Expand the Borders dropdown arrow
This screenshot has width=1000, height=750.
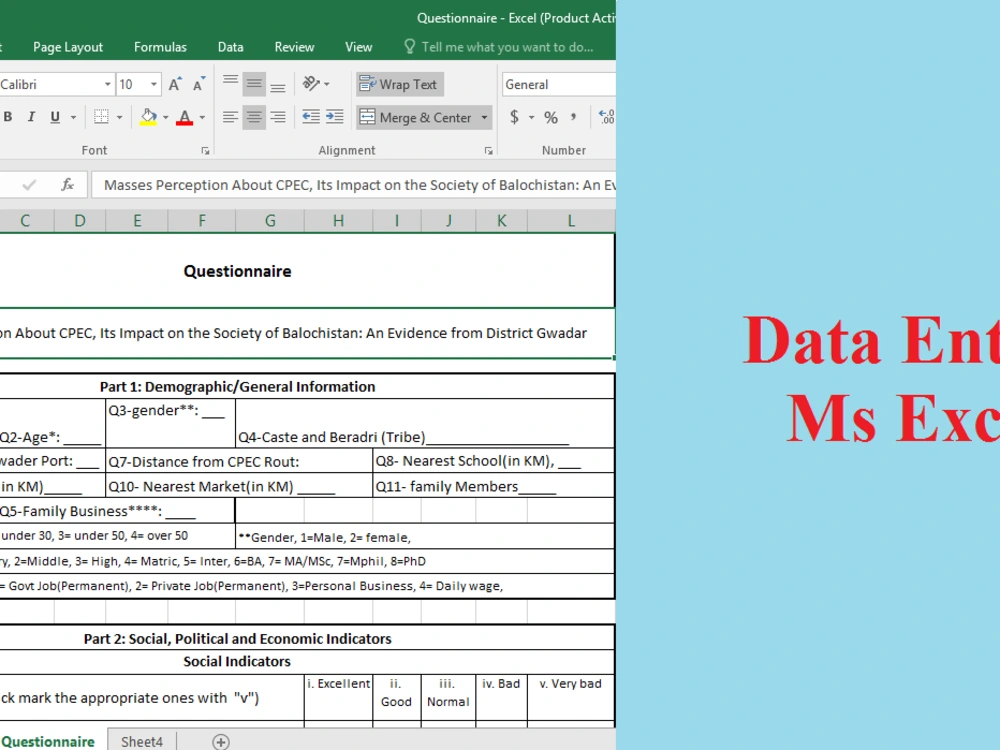click(119, 117)
